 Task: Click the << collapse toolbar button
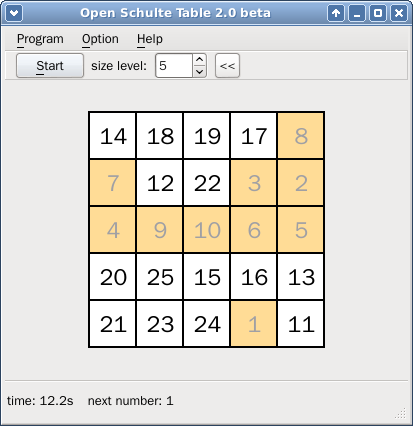[x=227, y=66]
